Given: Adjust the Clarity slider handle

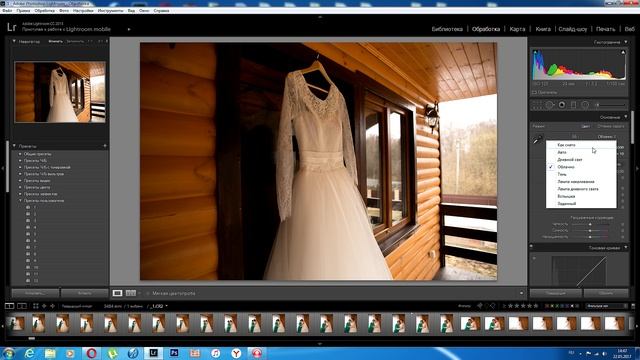Looking at the screenshot, I should [x=590, y=224].
